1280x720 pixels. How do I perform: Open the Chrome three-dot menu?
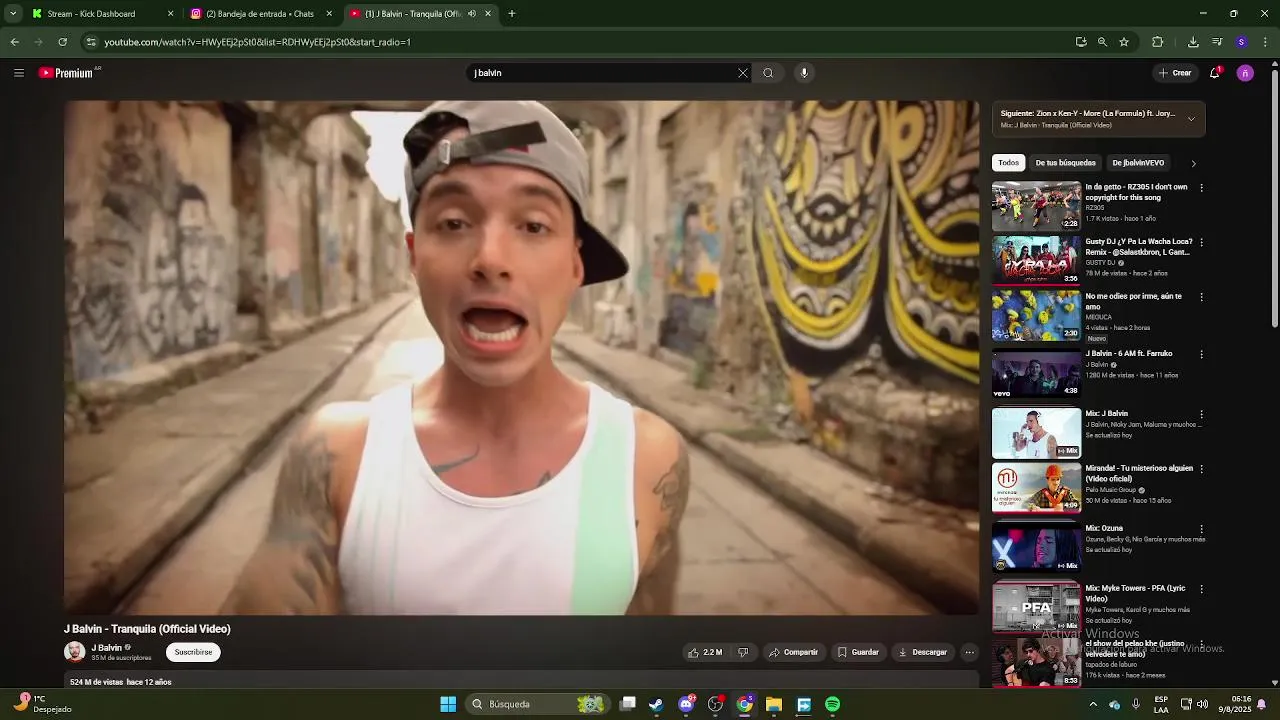point(1266,42)
